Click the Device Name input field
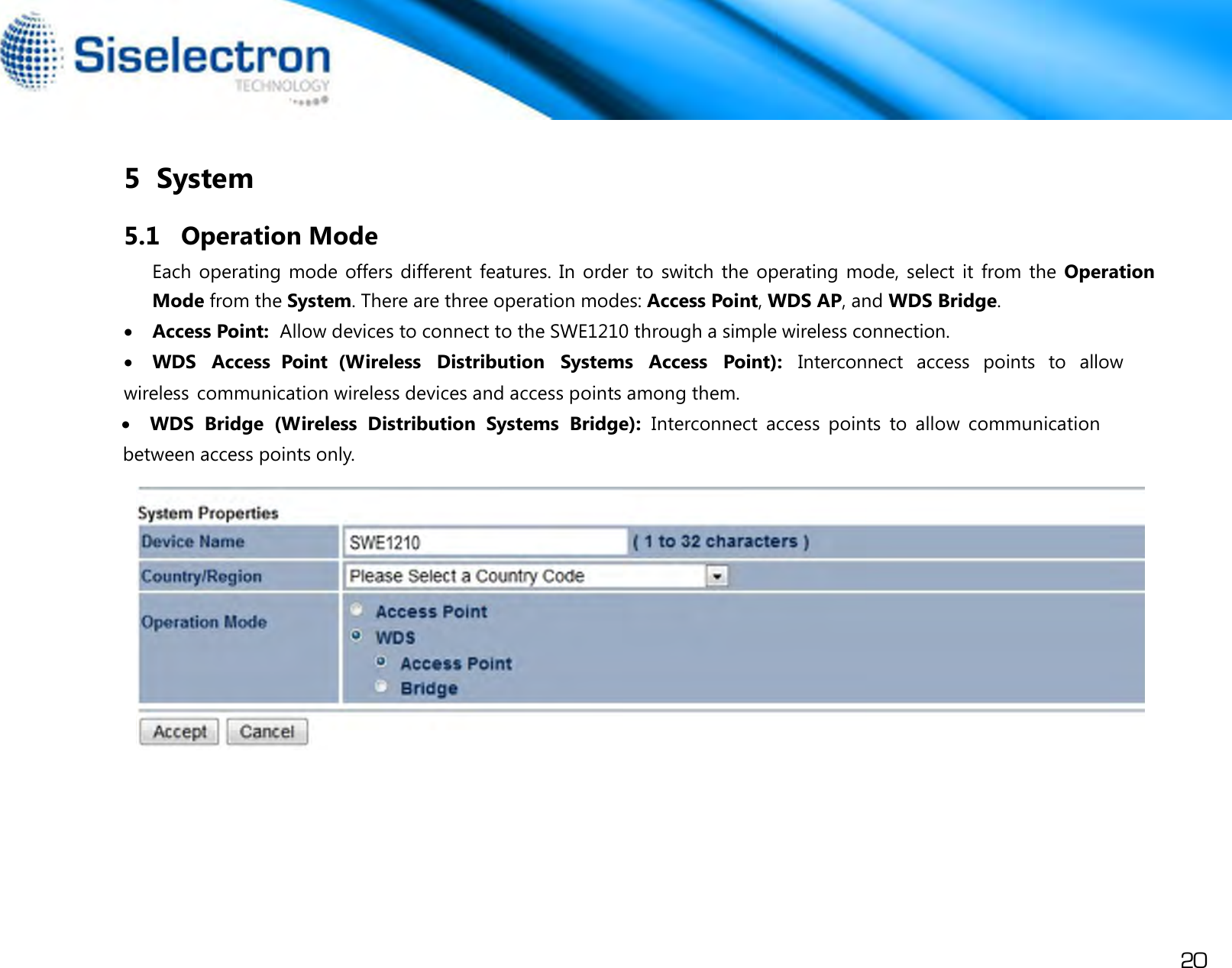1232x968 pixels. (x=485, y=542)
